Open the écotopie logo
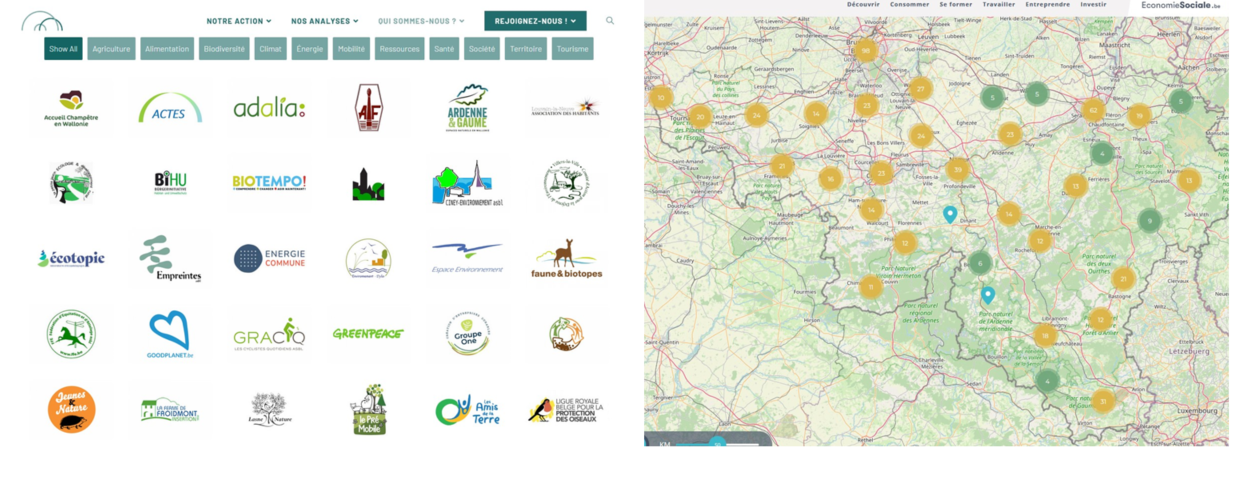The image size is (1252, 497). (71, 258)
